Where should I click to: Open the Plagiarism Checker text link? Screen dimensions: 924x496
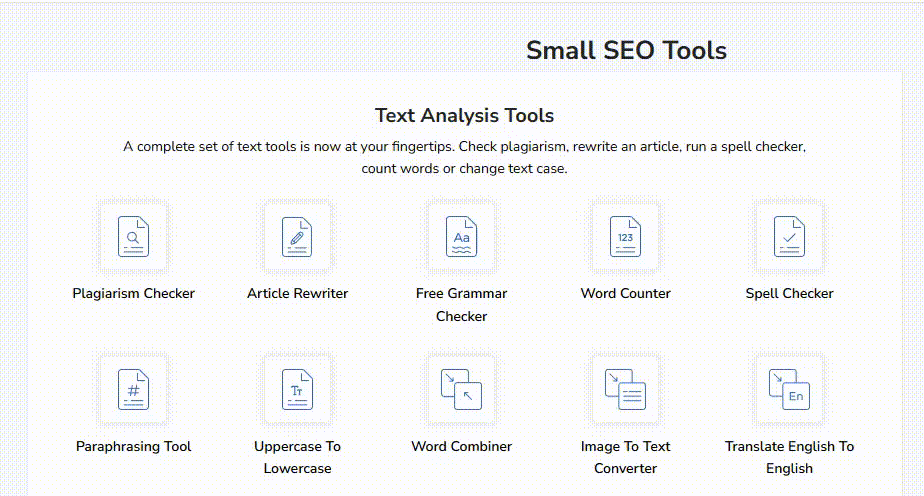(x=133, y=294)
